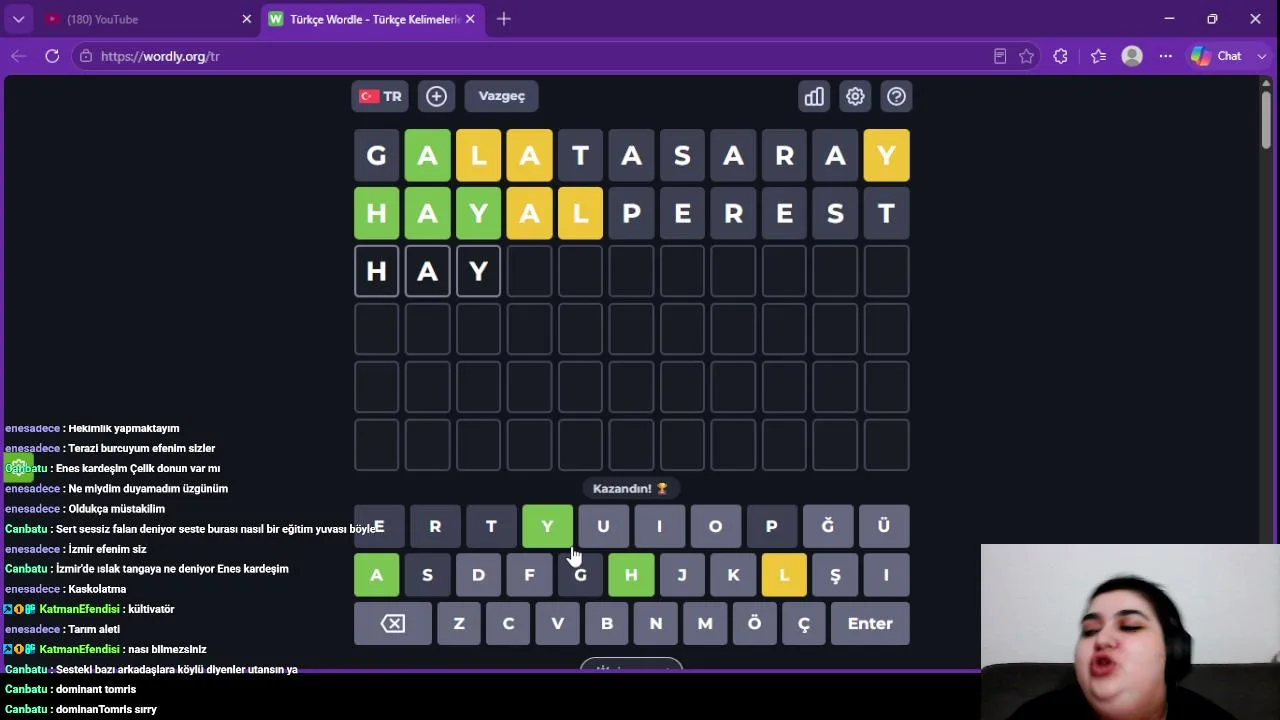Tap the İ key right of Ş
Viewport: 1280px width, 720px height.
886,575
